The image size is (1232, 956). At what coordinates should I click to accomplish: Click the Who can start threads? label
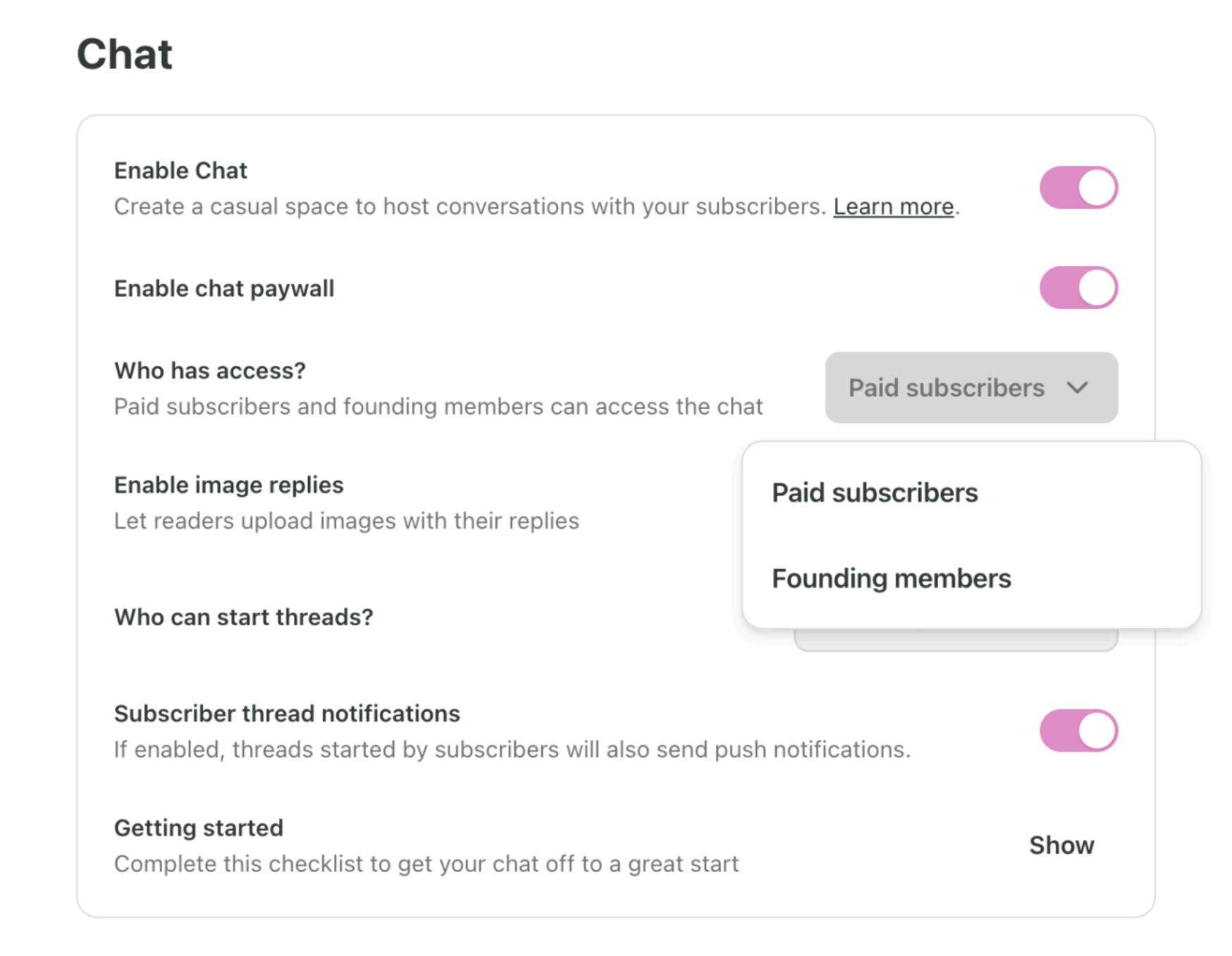point(244,617)
